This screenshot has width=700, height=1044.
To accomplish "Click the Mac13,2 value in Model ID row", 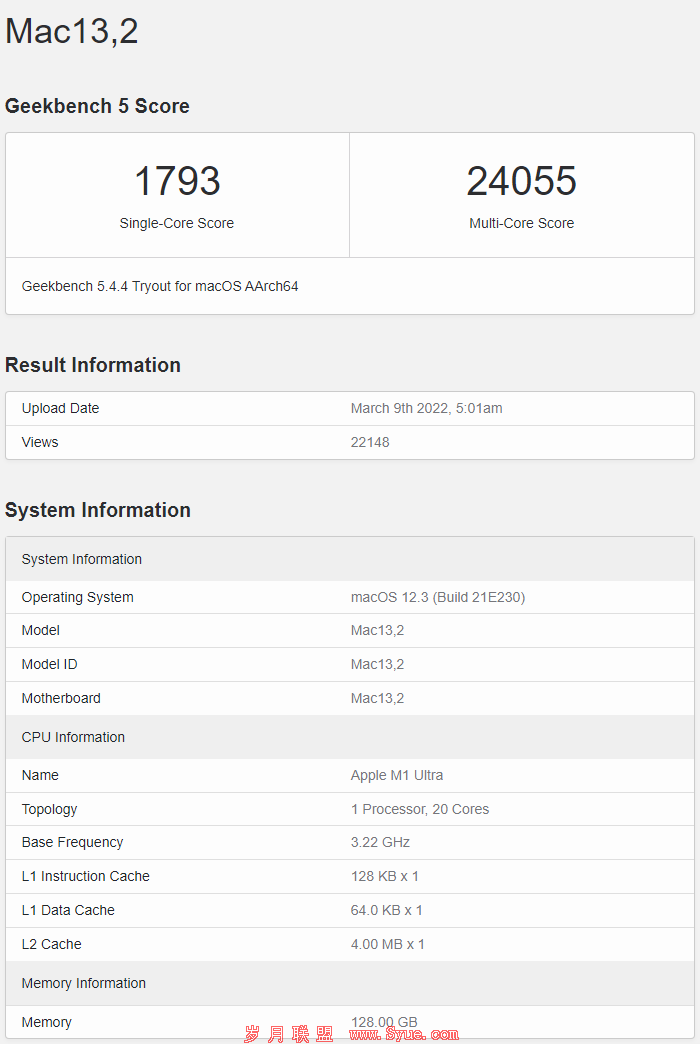I will click(x=377, y=664).
